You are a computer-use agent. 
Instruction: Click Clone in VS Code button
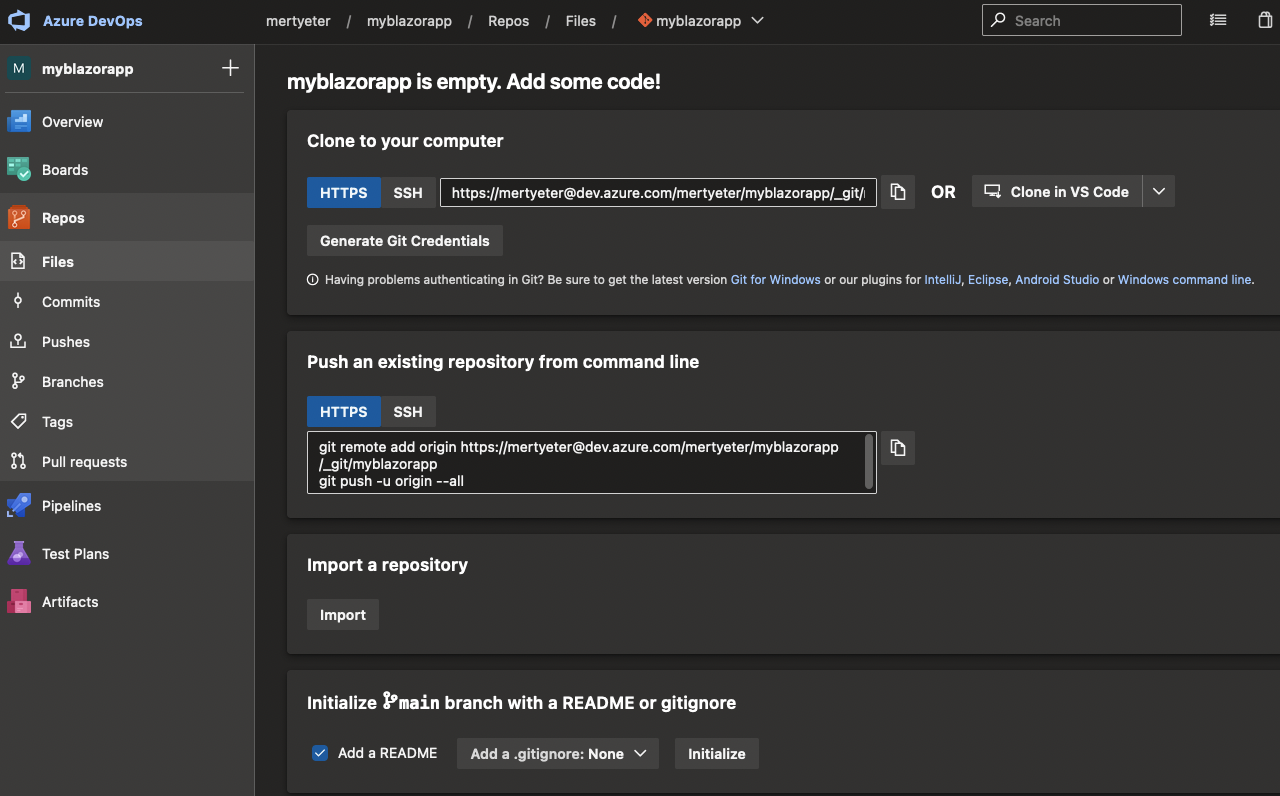(x=1057, y=192)
